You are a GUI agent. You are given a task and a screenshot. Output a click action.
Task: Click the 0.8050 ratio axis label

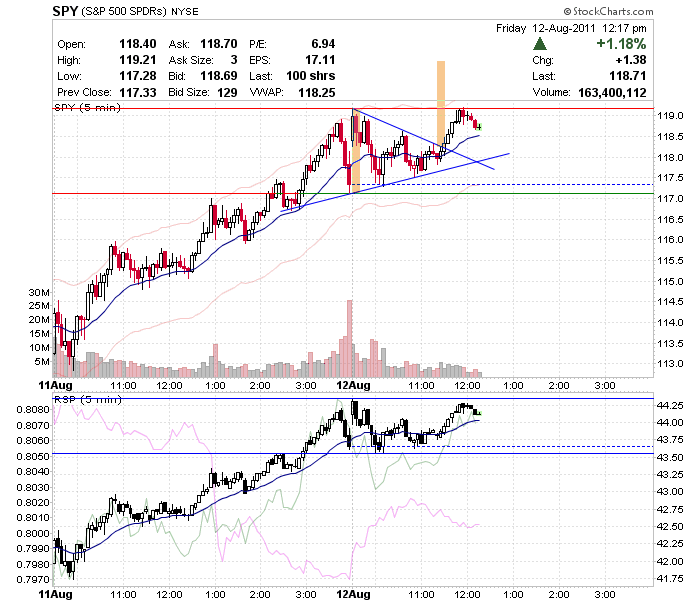click(x=33, y=456)
